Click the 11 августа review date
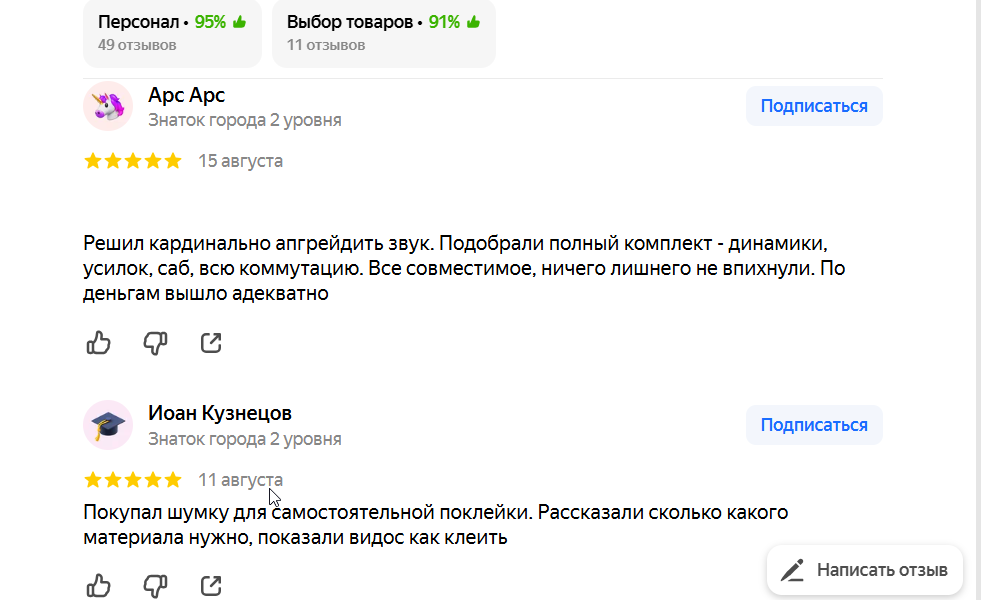This screenshot has width=981, height=600. coord(240,480)
